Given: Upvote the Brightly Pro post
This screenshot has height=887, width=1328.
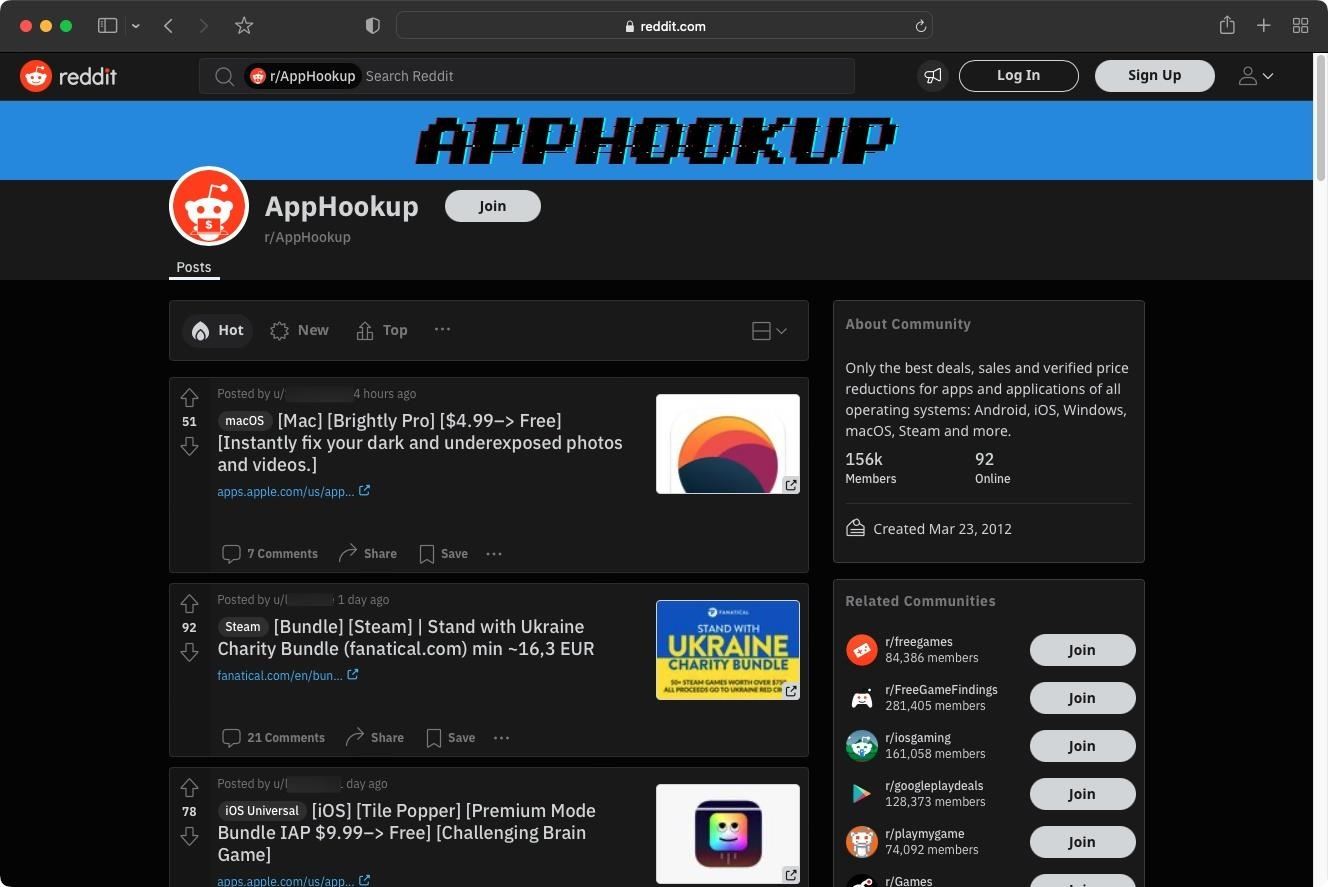Looking at the screenshot, I should [x=189, y=398].
